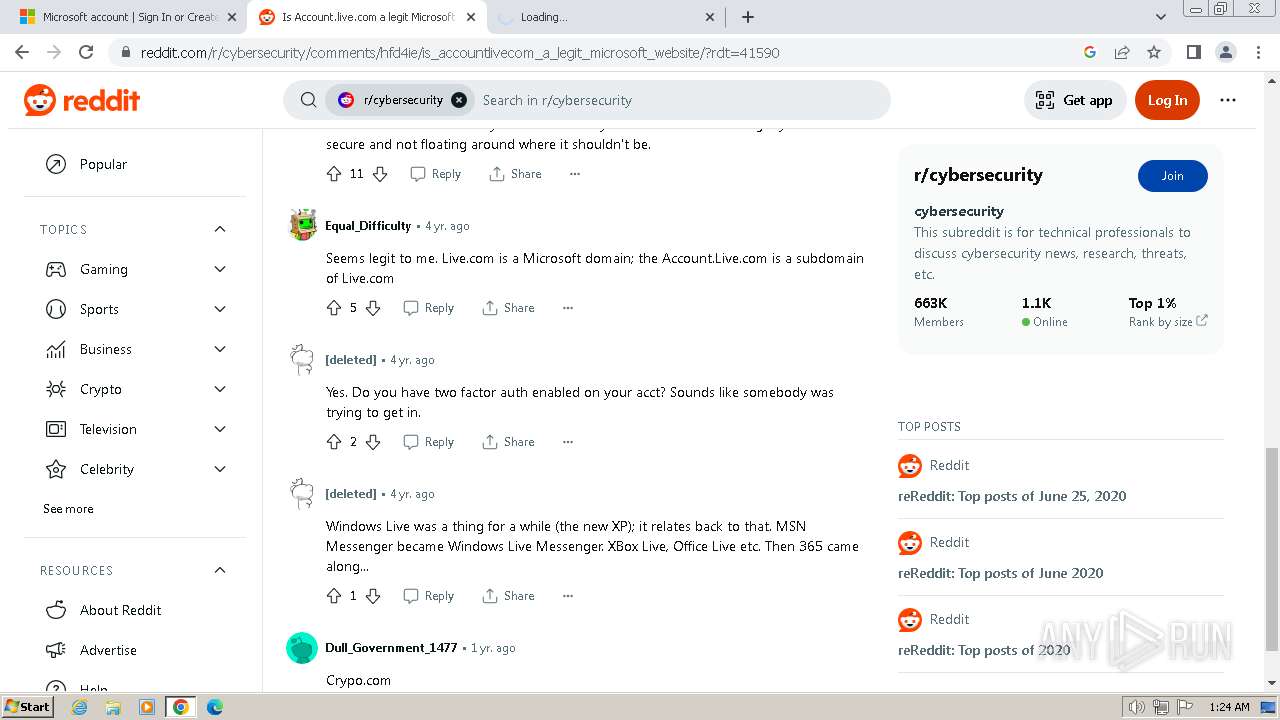Viewport: 1280px width, 720px height.
Task: Close the Reddit browser tab
Action: point(470,17)
